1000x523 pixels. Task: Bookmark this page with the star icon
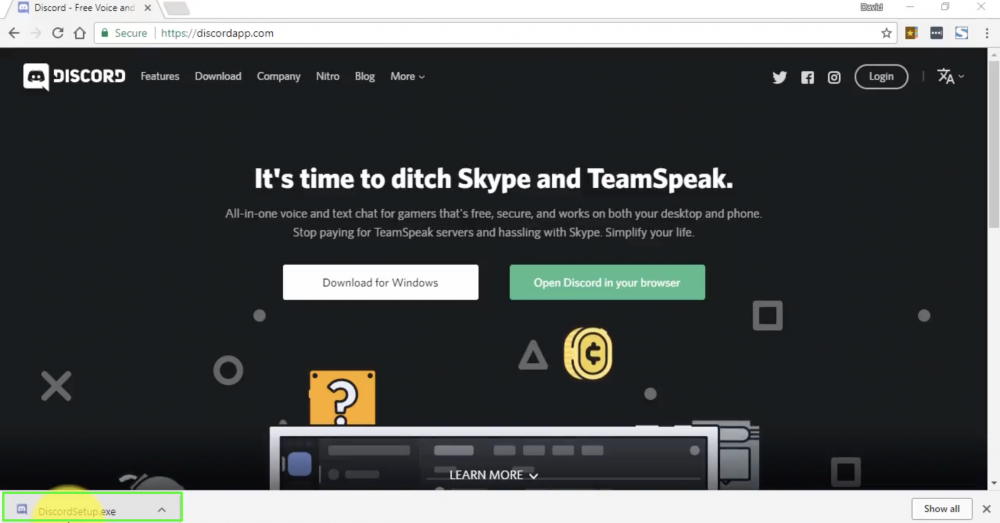(x=886, y=33)
